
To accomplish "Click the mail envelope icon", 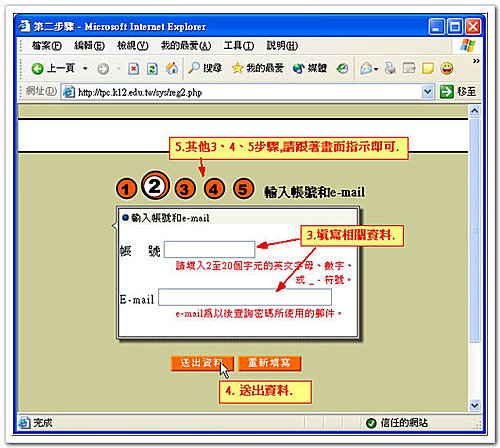I will click(366, 69).
